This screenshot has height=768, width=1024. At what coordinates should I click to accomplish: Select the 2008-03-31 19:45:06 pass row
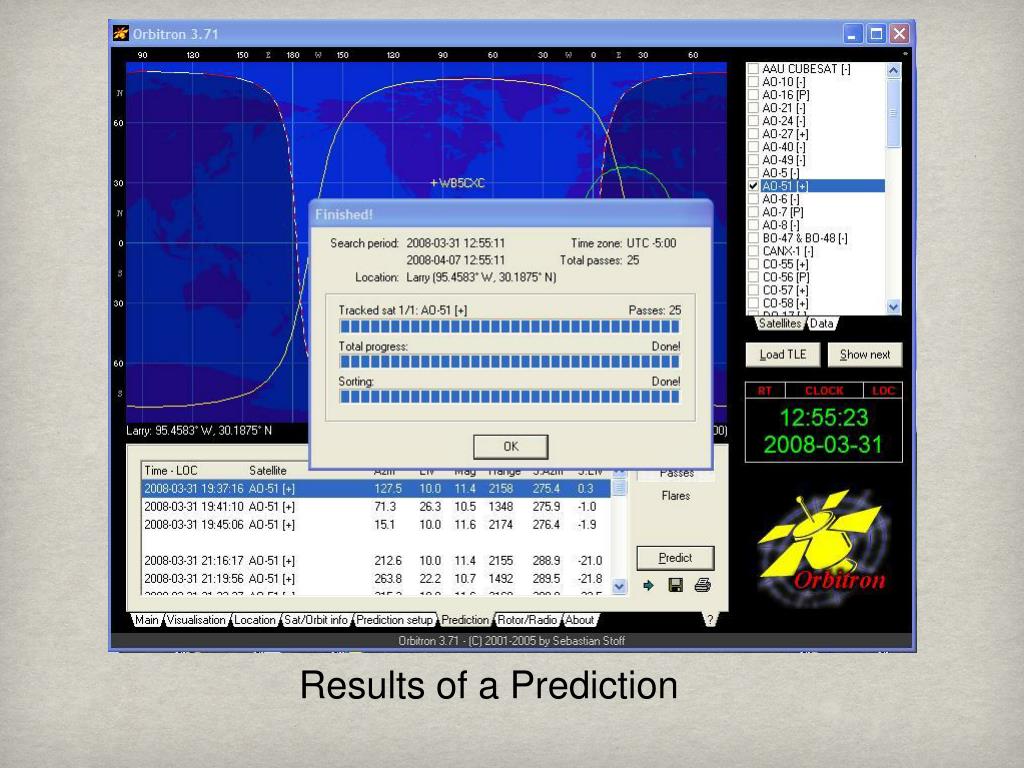(x=376, y=524)
